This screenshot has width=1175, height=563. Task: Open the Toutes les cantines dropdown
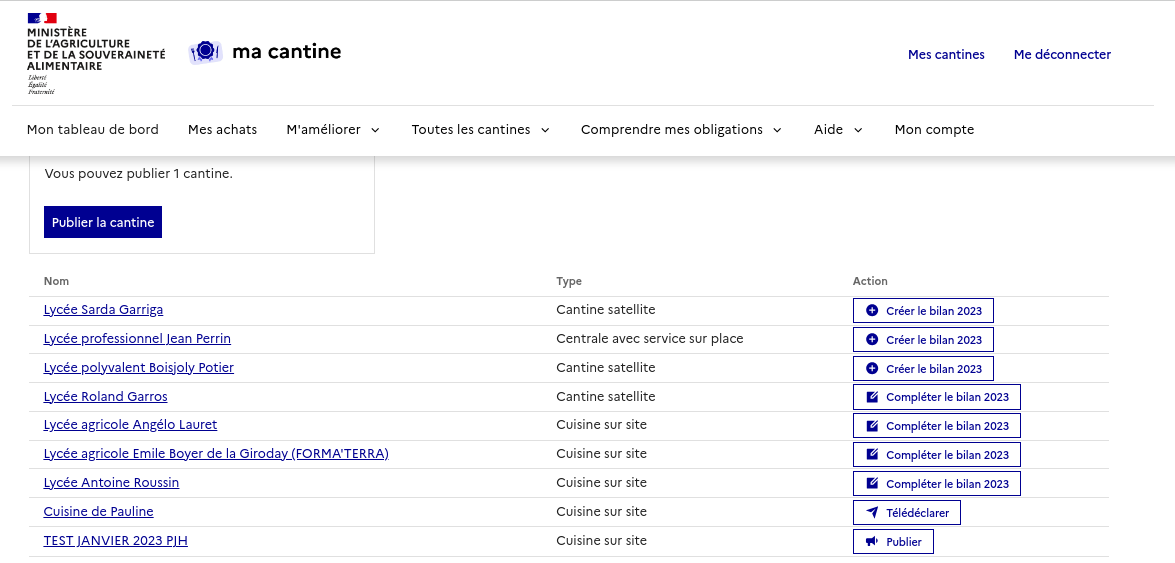(x=480, y=130)
